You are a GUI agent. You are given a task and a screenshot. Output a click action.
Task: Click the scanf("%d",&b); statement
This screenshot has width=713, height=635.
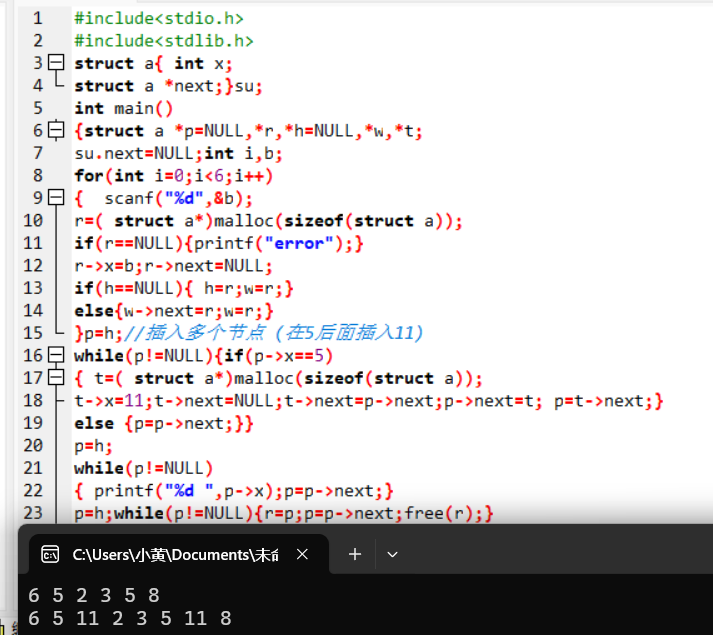pos(178,198)
